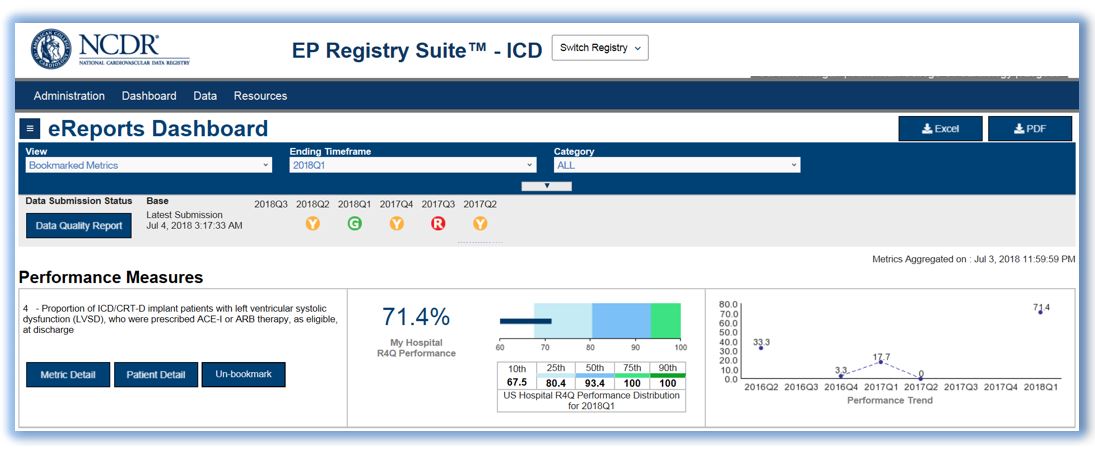This screenshot has width=1095, height=449.
Task: Click the dark performance bar in the distribution chart
Action: coord(526,321)
